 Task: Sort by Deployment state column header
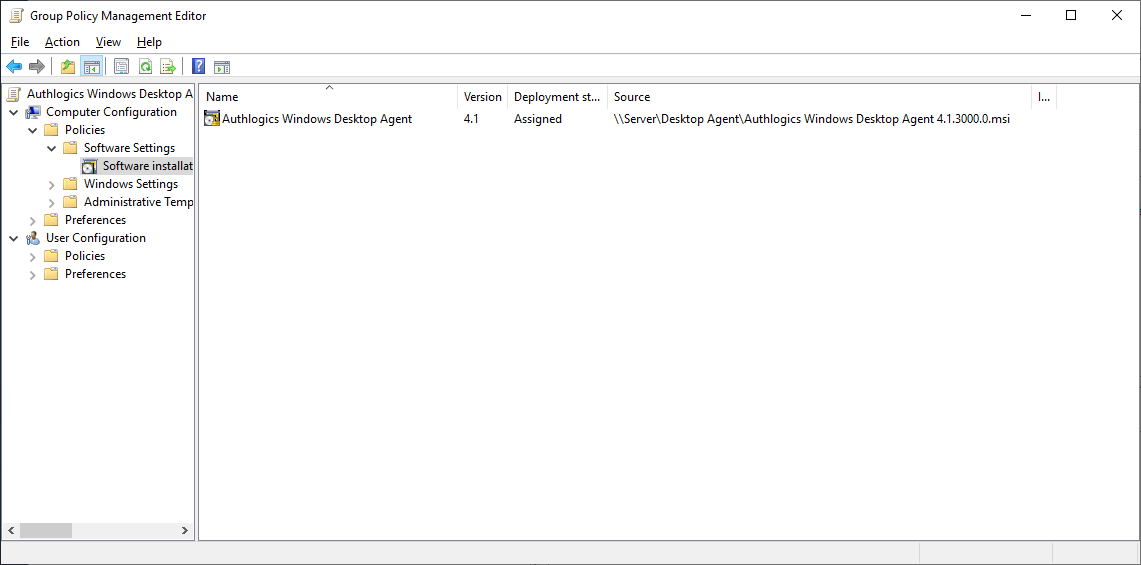(x=557, y=97)
